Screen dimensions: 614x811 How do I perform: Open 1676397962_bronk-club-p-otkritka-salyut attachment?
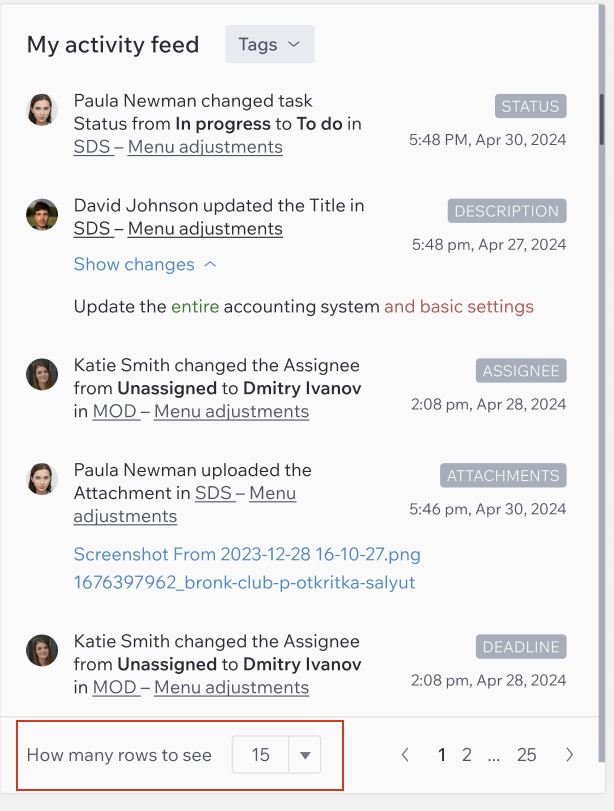245,582
